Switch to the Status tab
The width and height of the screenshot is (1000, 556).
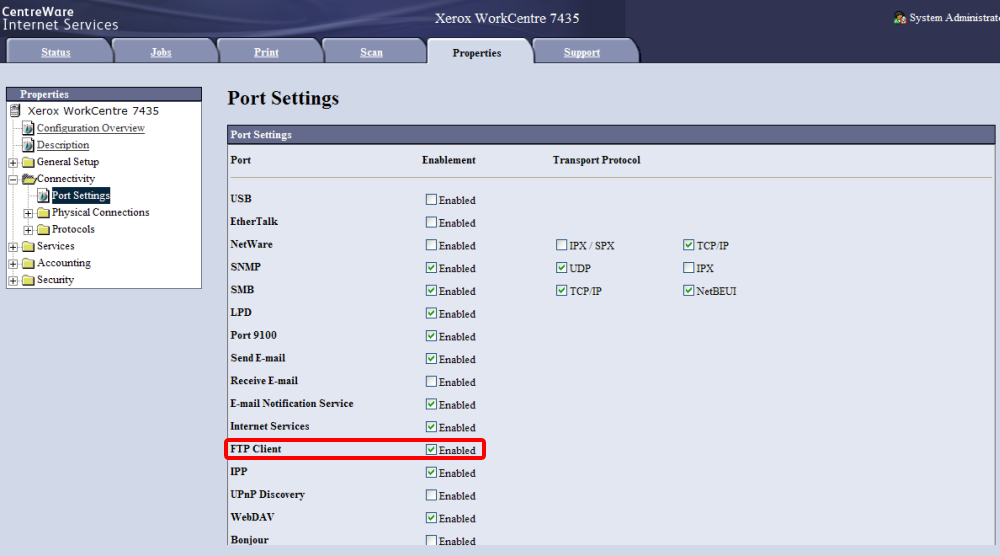pyautogui.click(x=56, y=53)
